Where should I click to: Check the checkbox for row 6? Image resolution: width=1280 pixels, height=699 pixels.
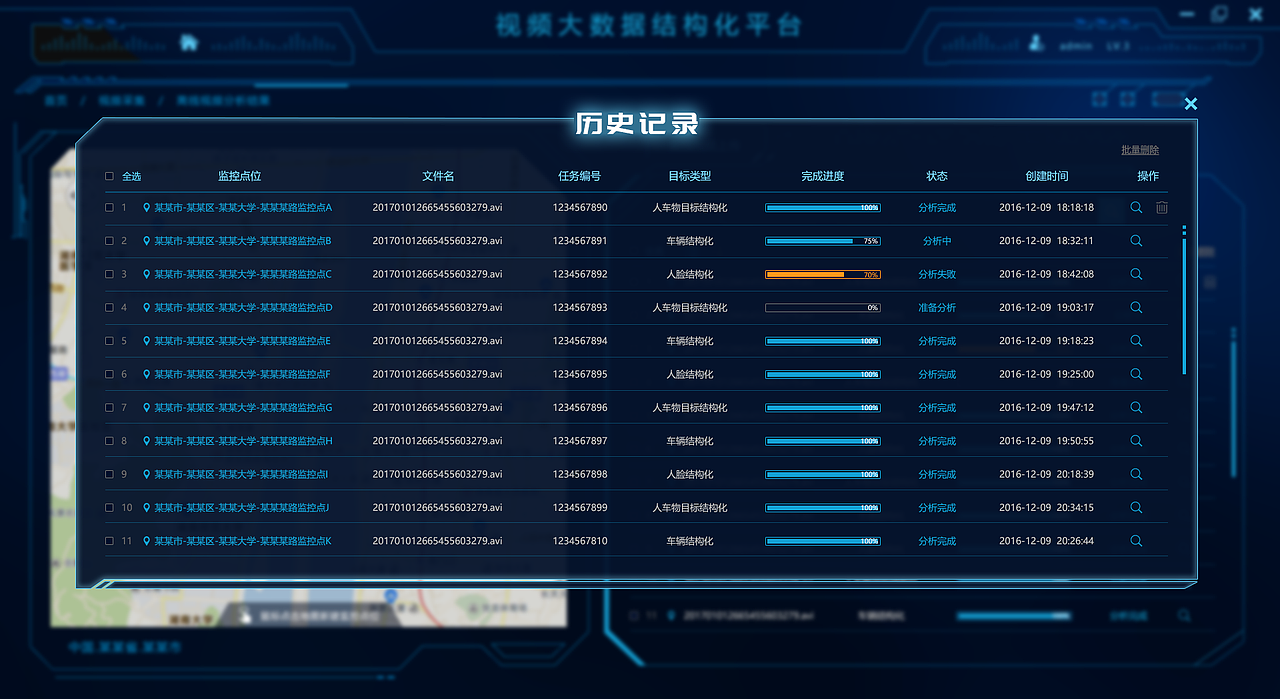pyautogui.click(x=109, y=374)
